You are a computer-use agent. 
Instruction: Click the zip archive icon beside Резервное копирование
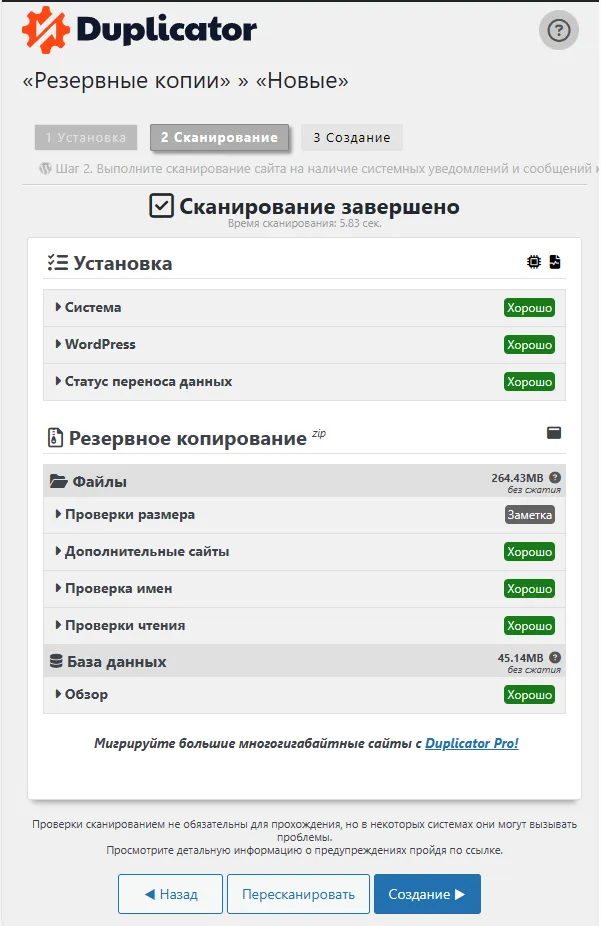(x=55, y=438)
